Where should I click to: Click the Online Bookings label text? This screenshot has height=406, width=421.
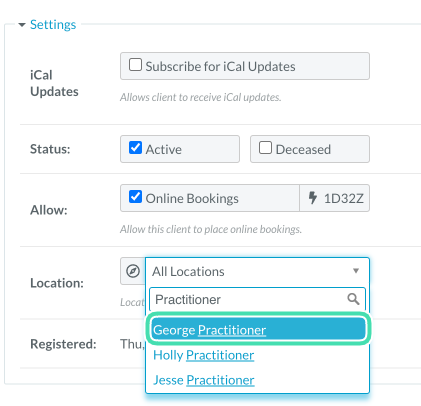(x=192, y=198)
